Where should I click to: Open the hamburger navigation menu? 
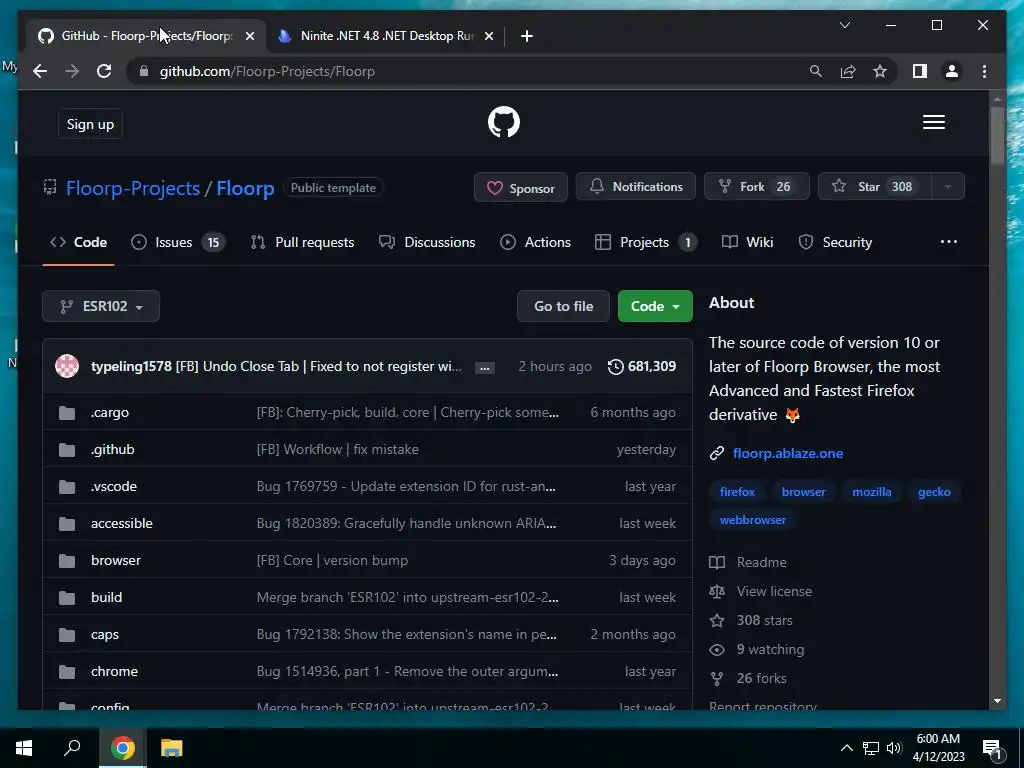click(x=933, y=122)
